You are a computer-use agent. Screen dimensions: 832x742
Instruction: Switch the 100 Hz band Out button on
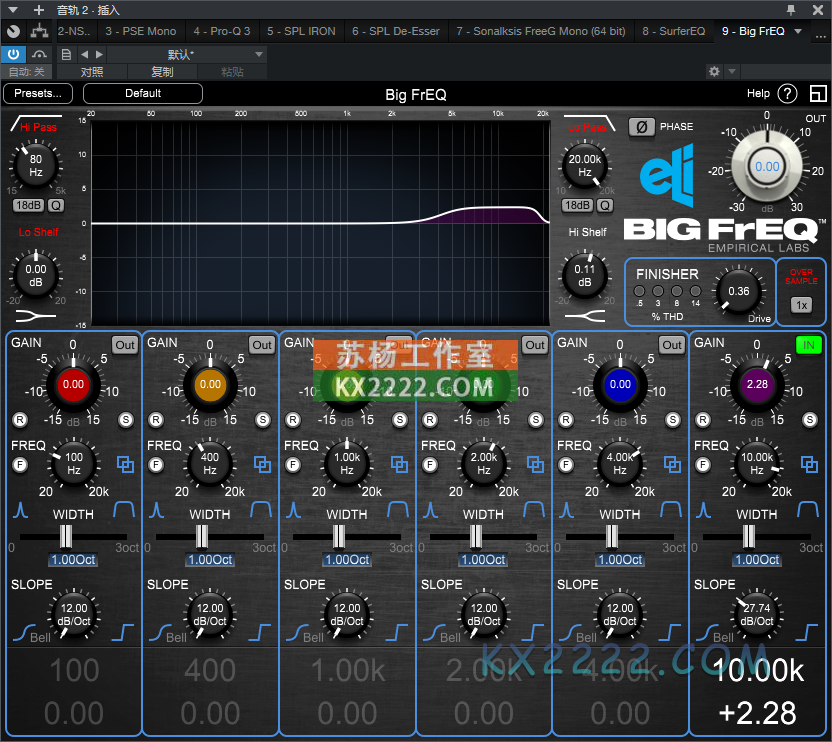[125, 345]
